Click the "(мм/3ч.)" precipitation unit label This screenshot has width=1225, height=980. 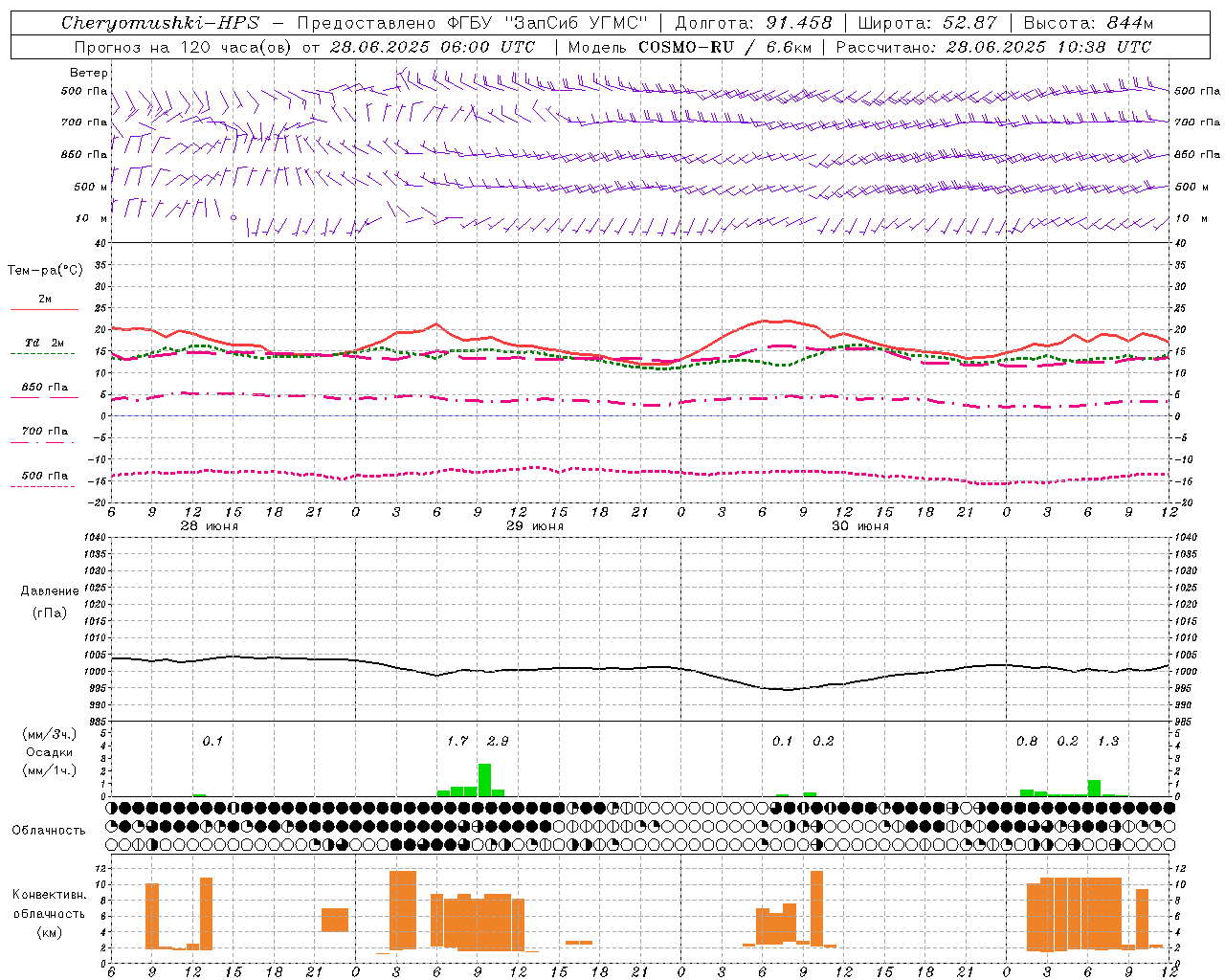click(x=50, y=734)
